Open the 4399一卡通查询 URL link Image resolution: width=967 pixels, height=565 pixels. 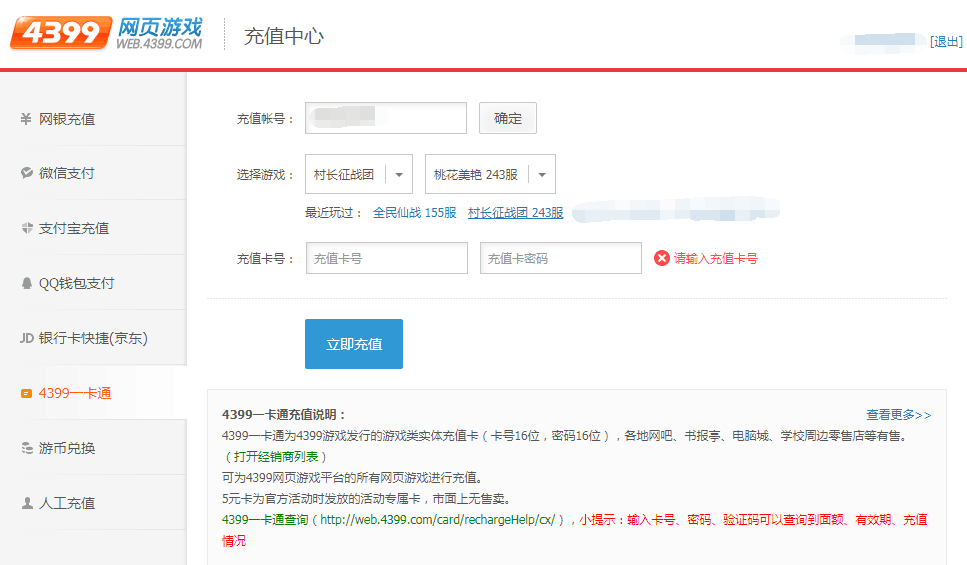coord(393,519)
